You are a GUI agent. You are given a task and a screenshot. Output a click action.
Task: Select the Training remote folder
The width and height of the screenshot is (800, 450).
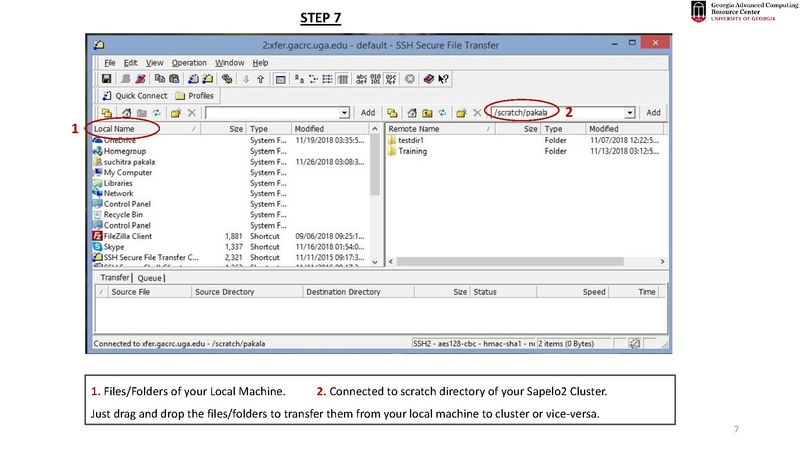(412, 151)
